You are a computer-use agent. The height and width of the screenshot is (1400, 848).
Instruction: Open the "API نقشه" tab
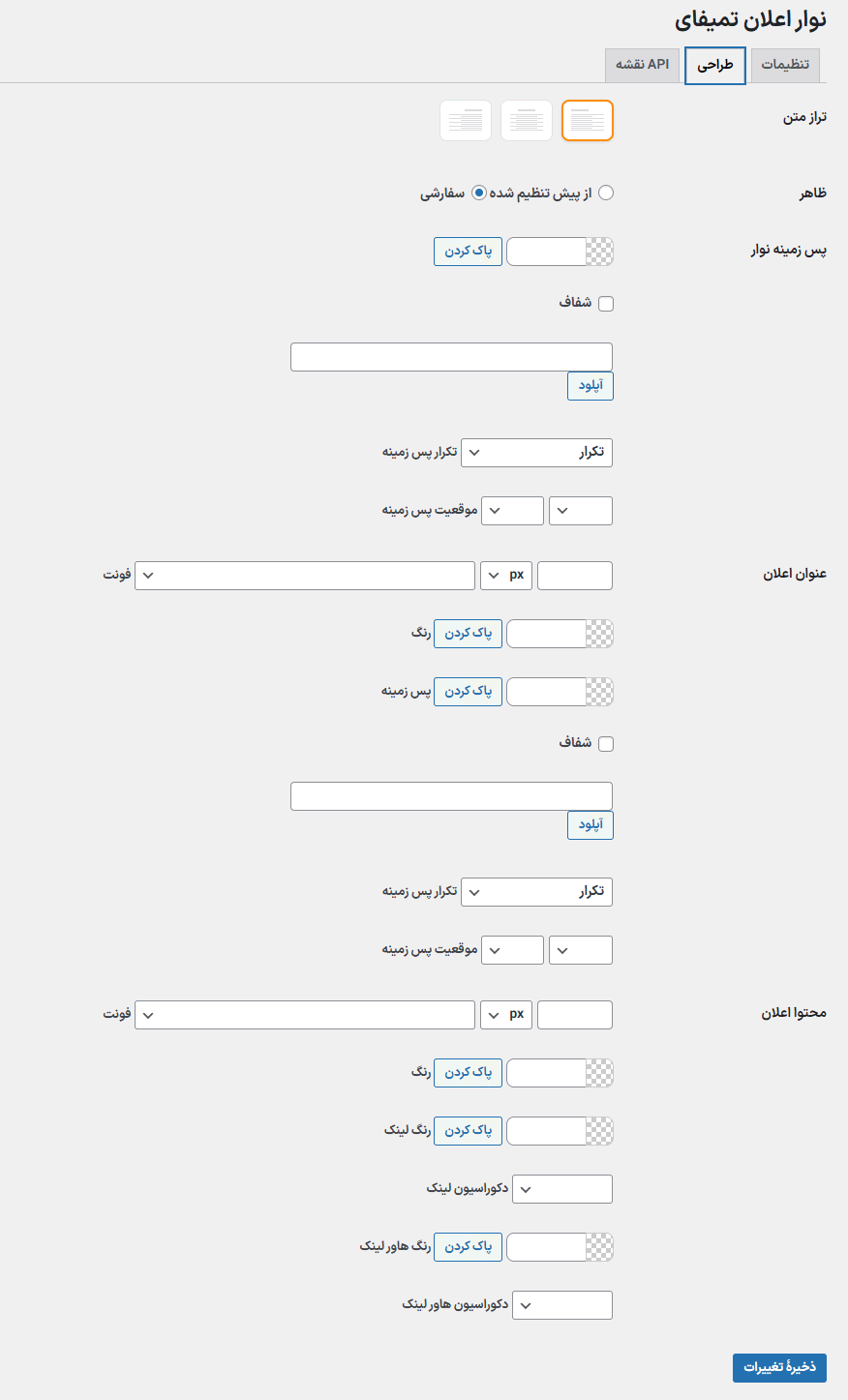(642, 65)
